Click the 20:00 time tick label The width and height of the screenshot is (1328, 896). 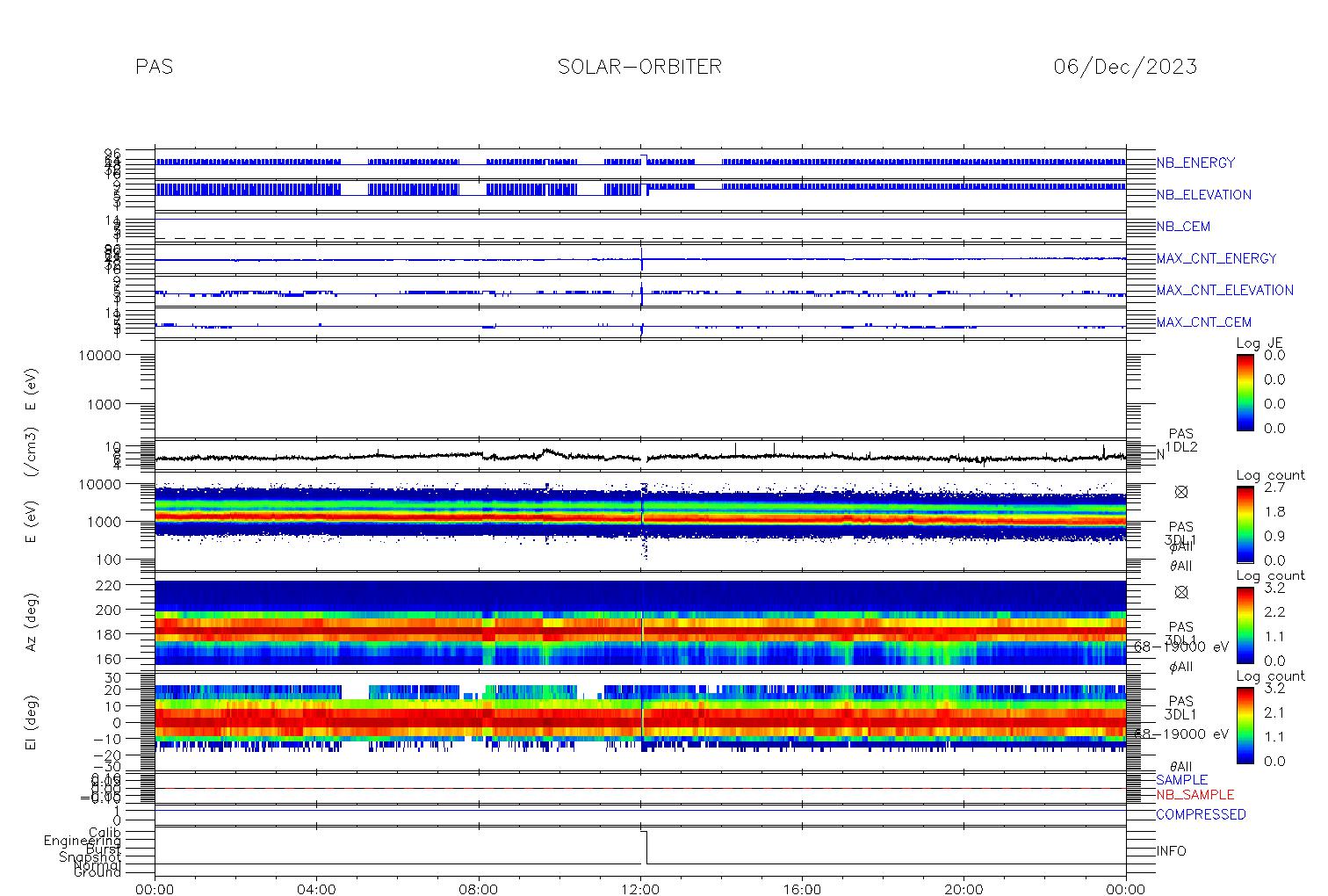[964, 889]
